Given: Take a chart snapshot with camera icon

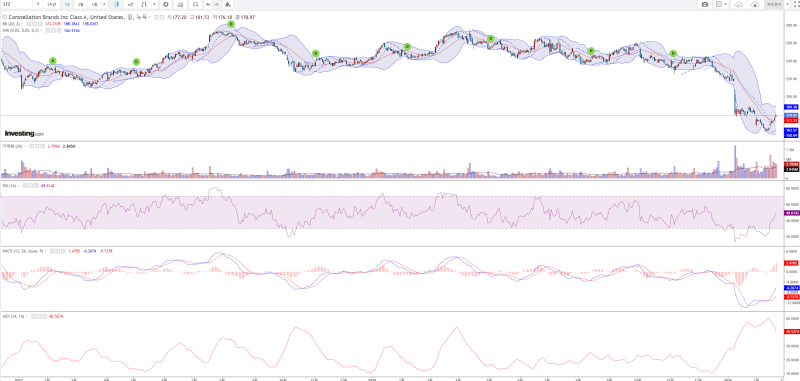Looking at the screenshot, I should coord(705,4).
